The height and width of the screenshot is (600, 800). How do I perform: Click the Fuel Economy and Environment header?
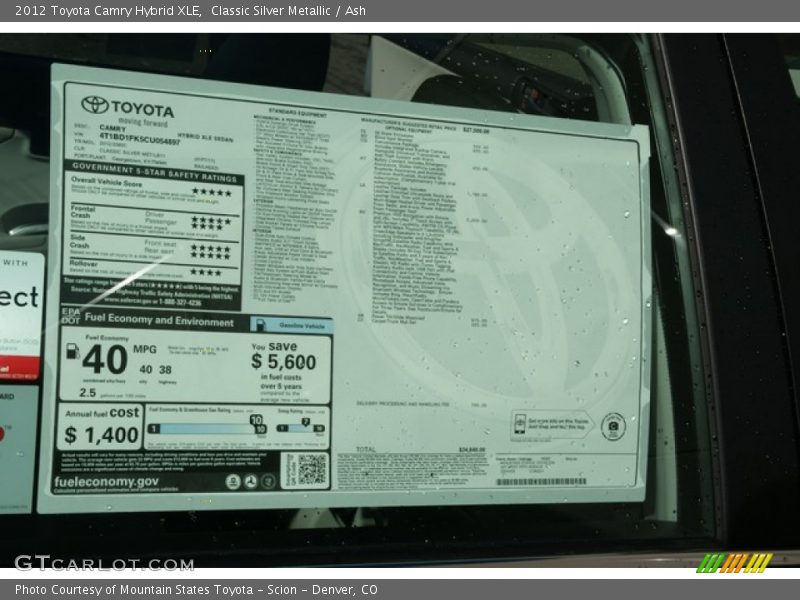162,321
